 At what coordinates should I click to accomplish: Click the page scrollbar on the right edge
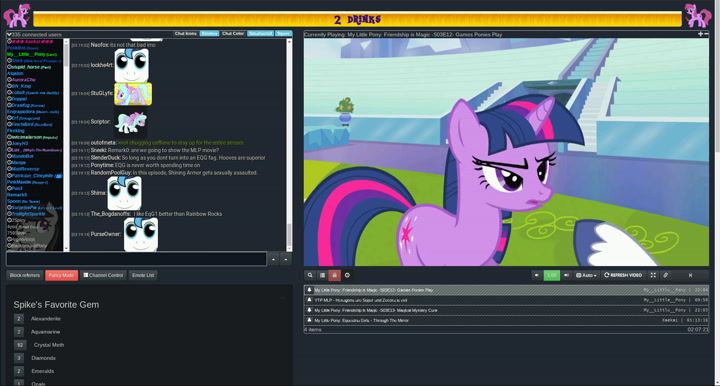click(717, 193)
